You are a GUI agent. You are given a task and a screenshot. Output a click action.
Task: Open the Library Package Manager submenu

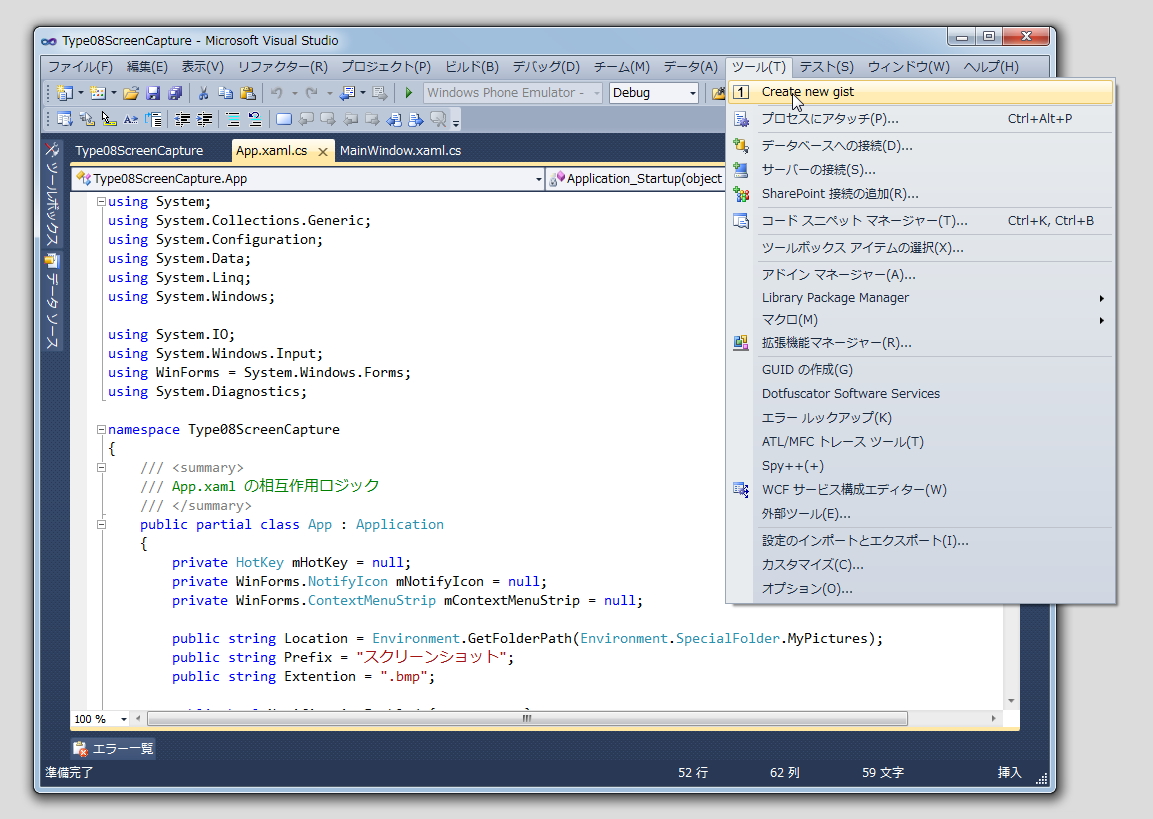pos(835,297)
